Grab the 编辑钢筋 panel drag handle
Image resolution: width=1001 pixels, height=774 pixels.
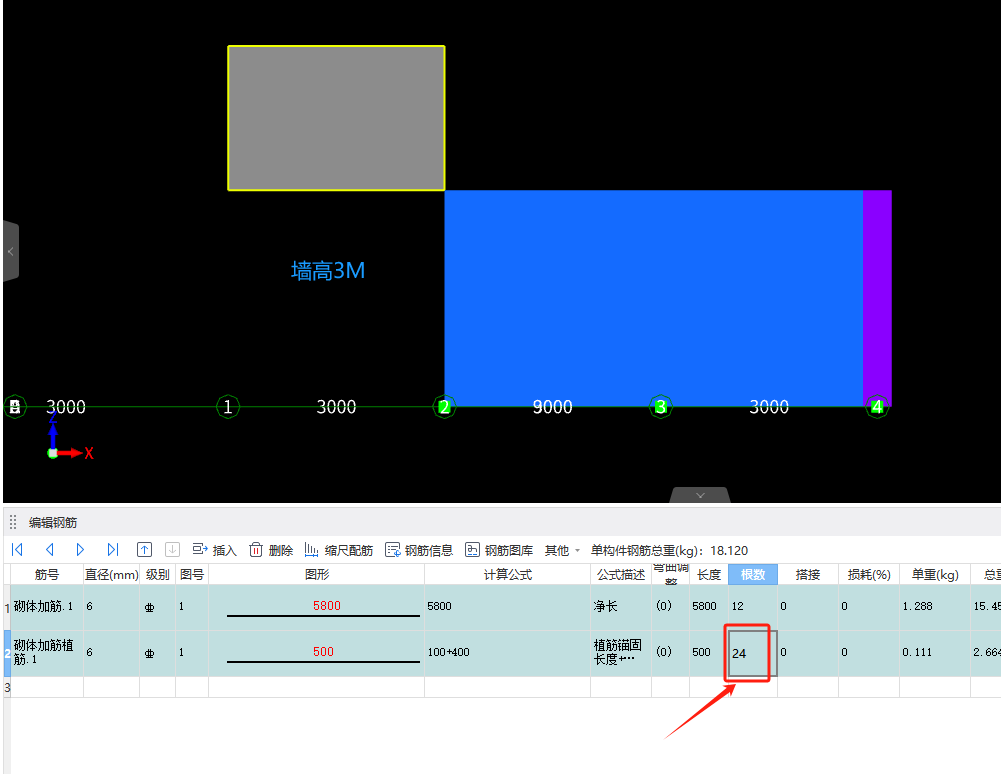13,522
